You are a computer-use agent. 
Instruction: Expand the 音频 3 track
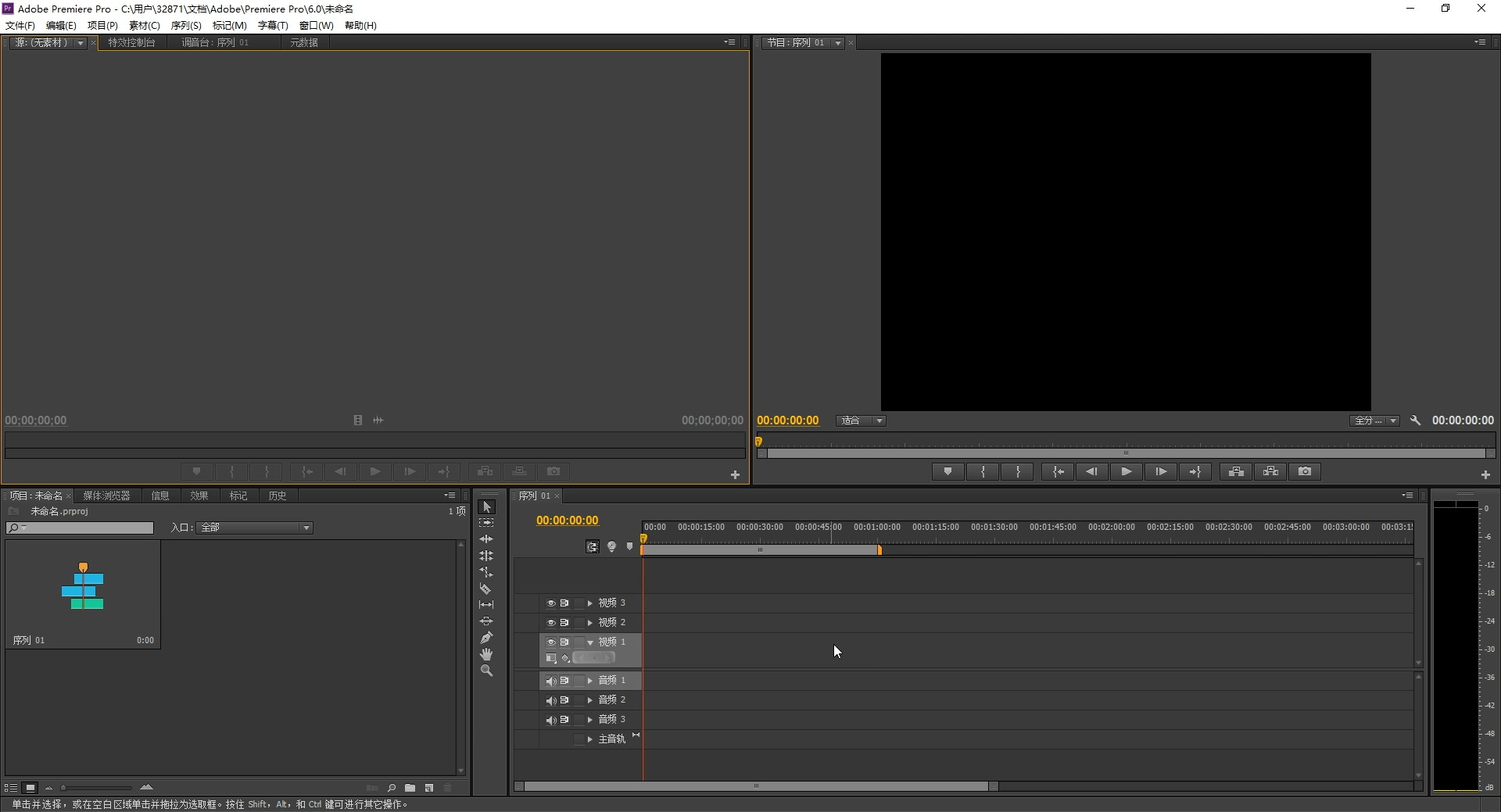[590, 720]
